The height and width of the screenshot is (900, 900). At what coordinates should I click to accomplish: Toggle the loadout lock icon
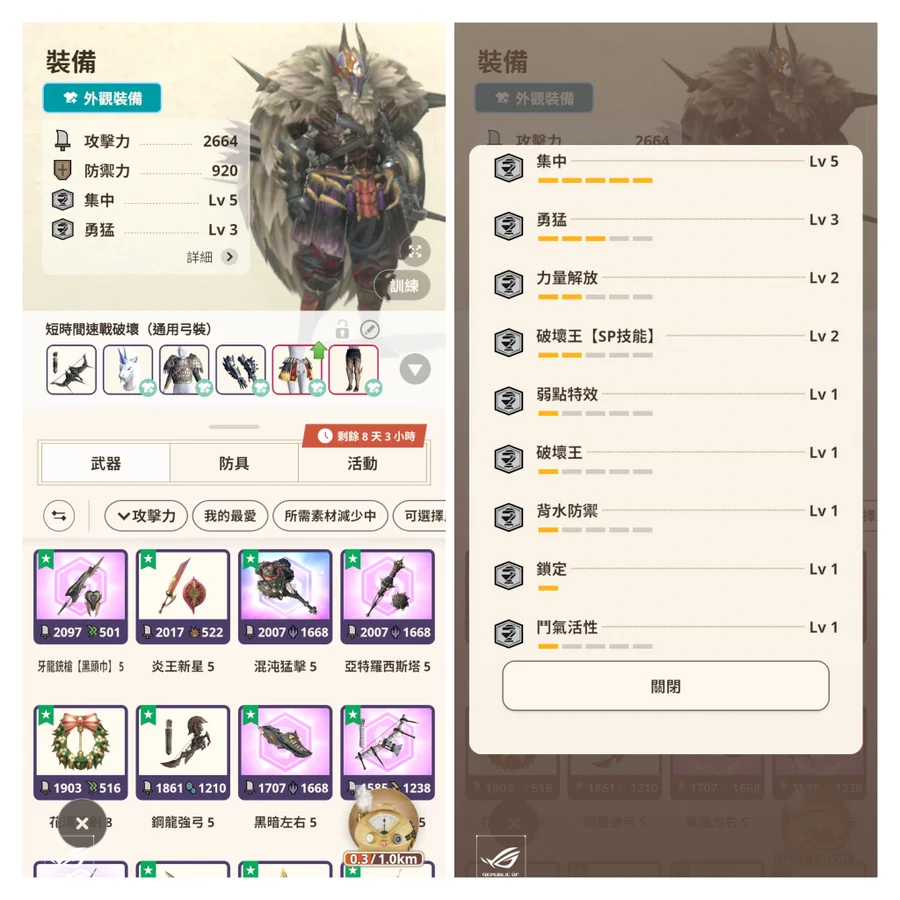click(342, 329)
